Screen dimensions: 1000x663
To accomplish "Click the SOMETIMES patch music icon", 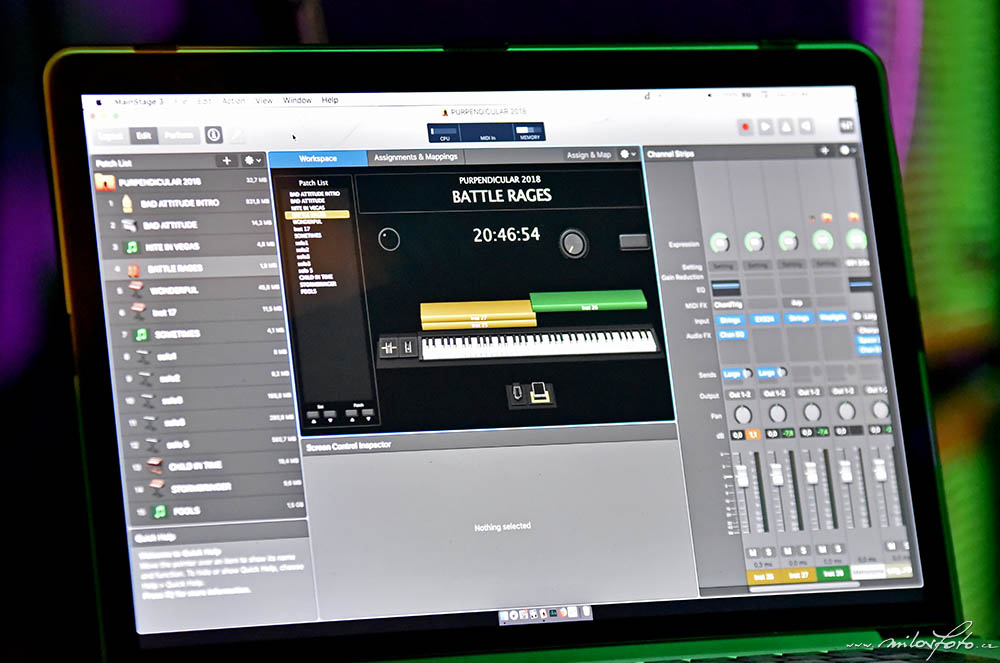I will pyautogui.click(x=141, y=334).
